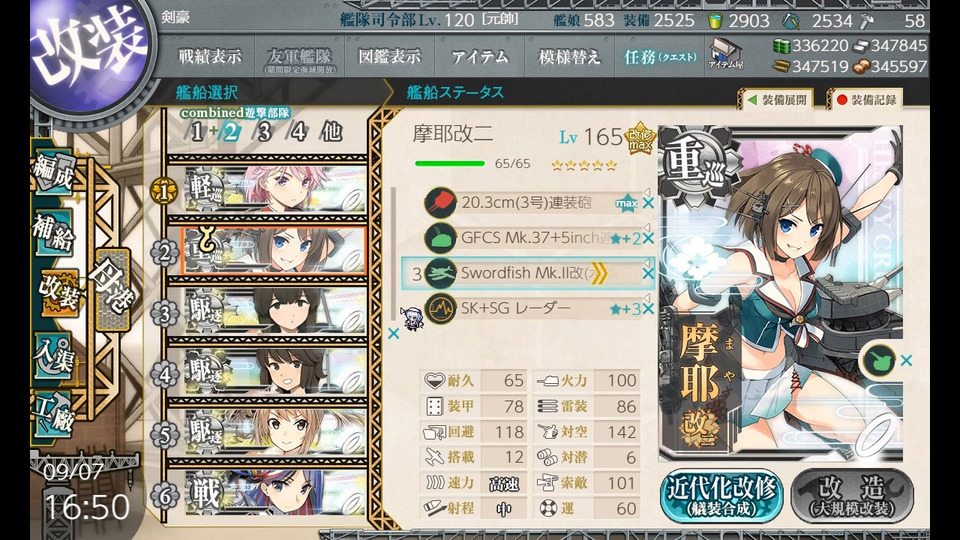Expand the 装備展開 equipment panel
This screenshot has height=540, width=960.
click(776, 100)
